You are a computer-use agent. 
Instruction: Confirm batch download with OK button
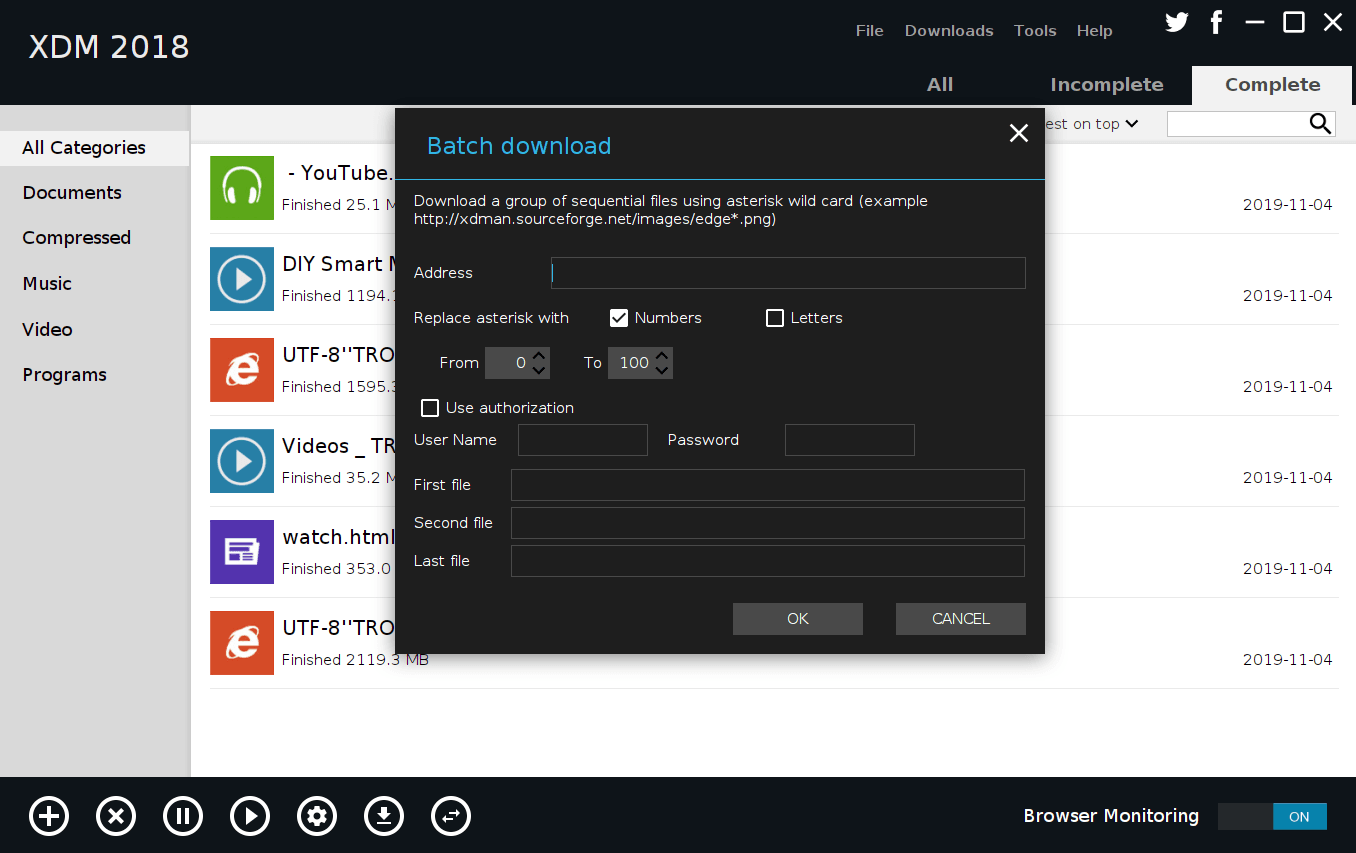797,619
